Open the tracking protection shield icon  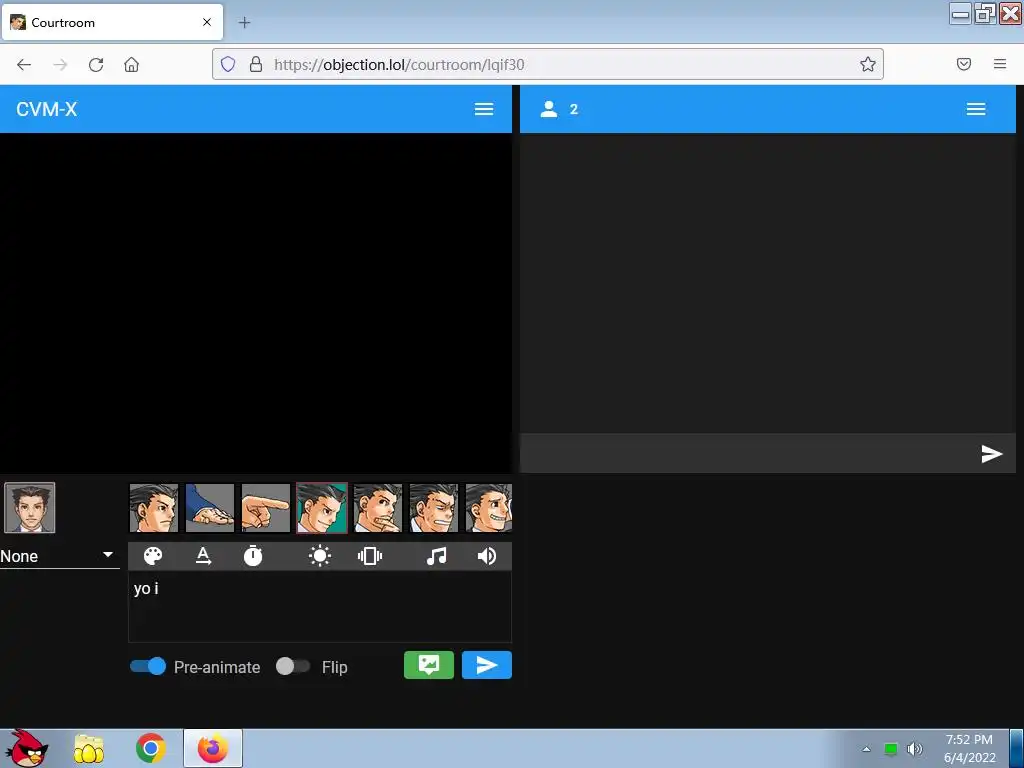click(228, 64)
